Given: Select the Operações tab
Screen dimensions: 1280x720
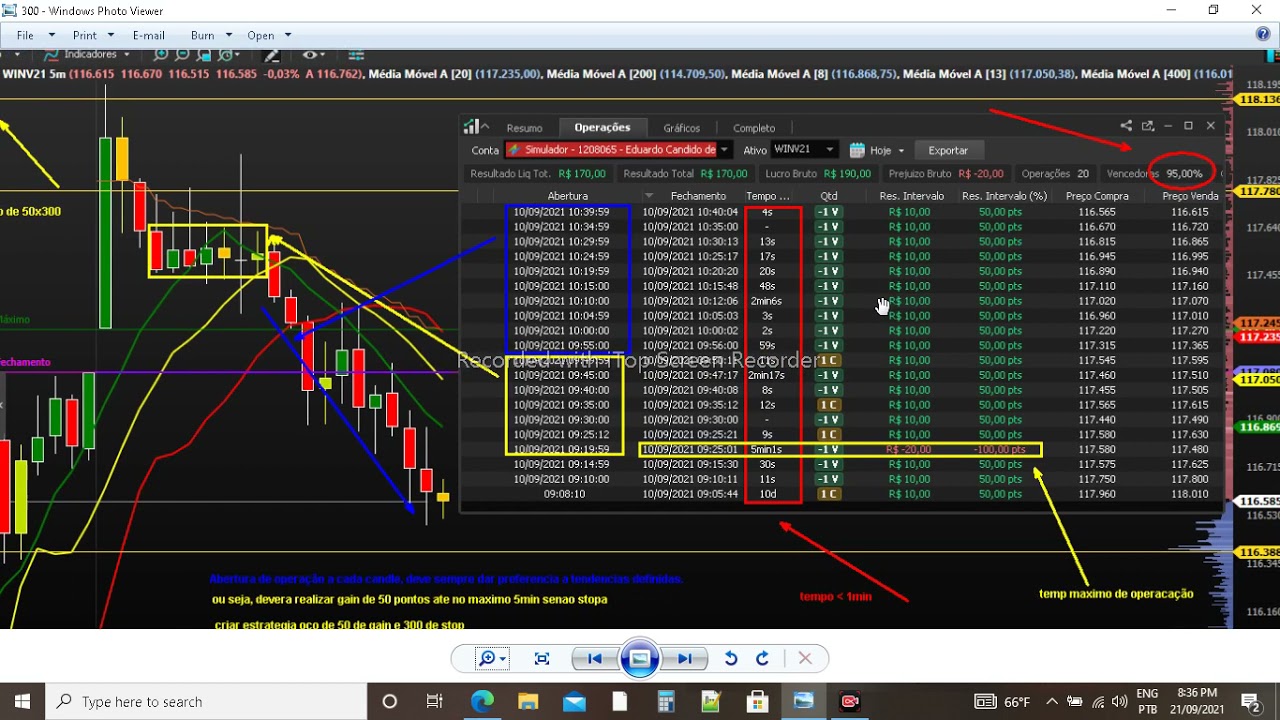Looking at the screenshot, I should click(x=602, y=127).
